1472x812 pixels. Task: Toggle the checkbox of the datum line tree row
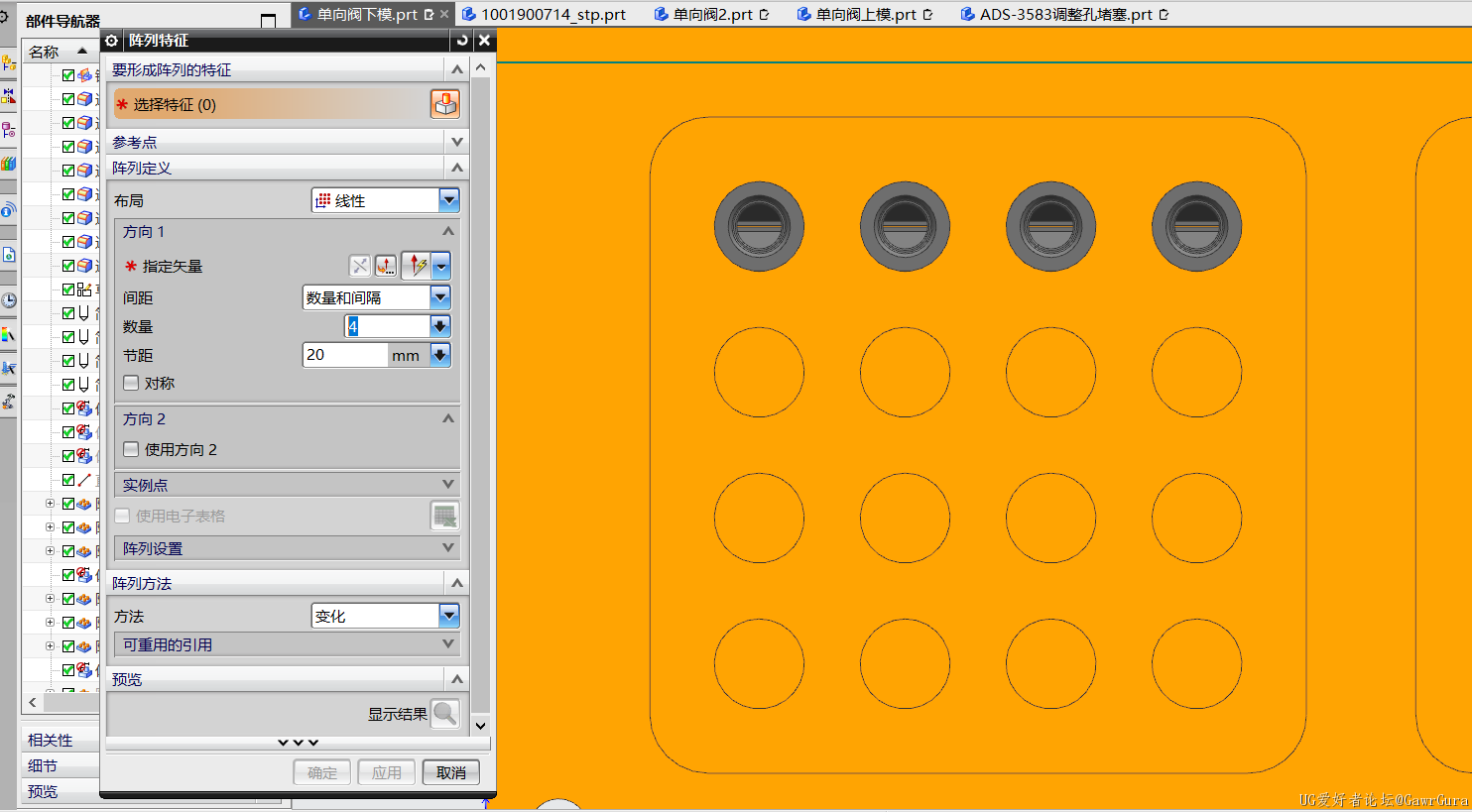[x=68, y=480]
